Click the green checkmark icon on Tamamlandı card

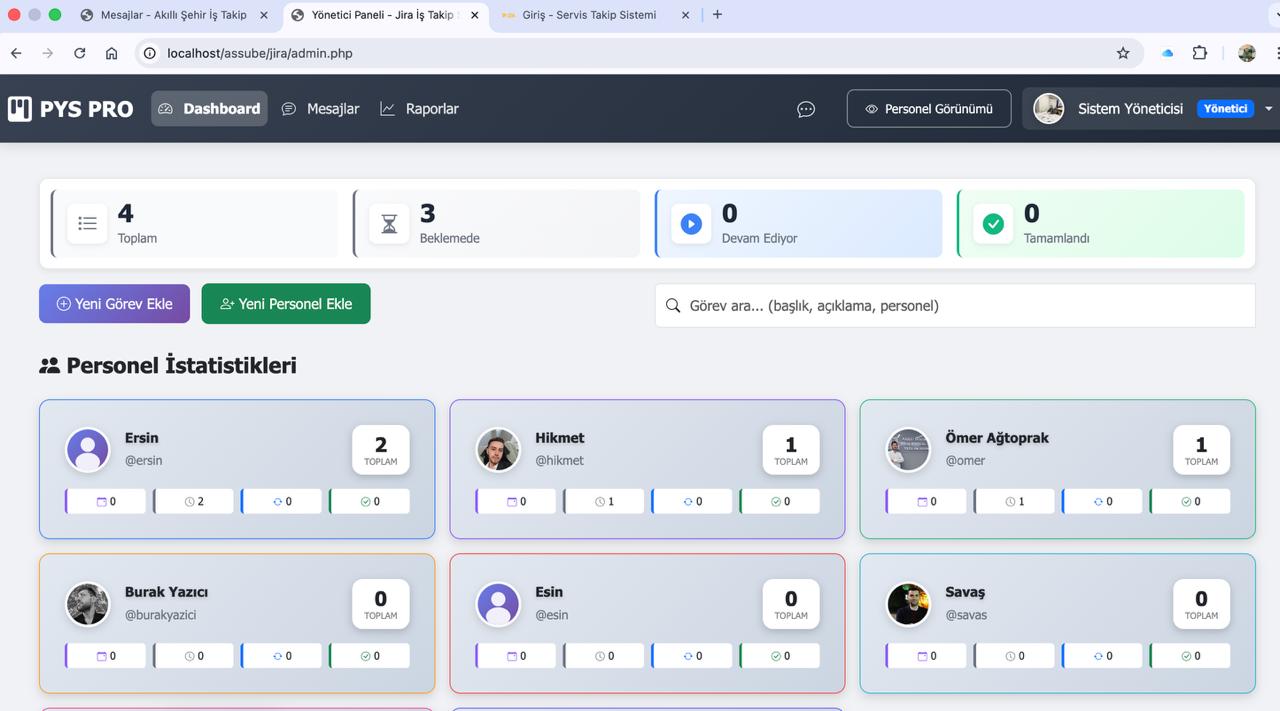993,223
